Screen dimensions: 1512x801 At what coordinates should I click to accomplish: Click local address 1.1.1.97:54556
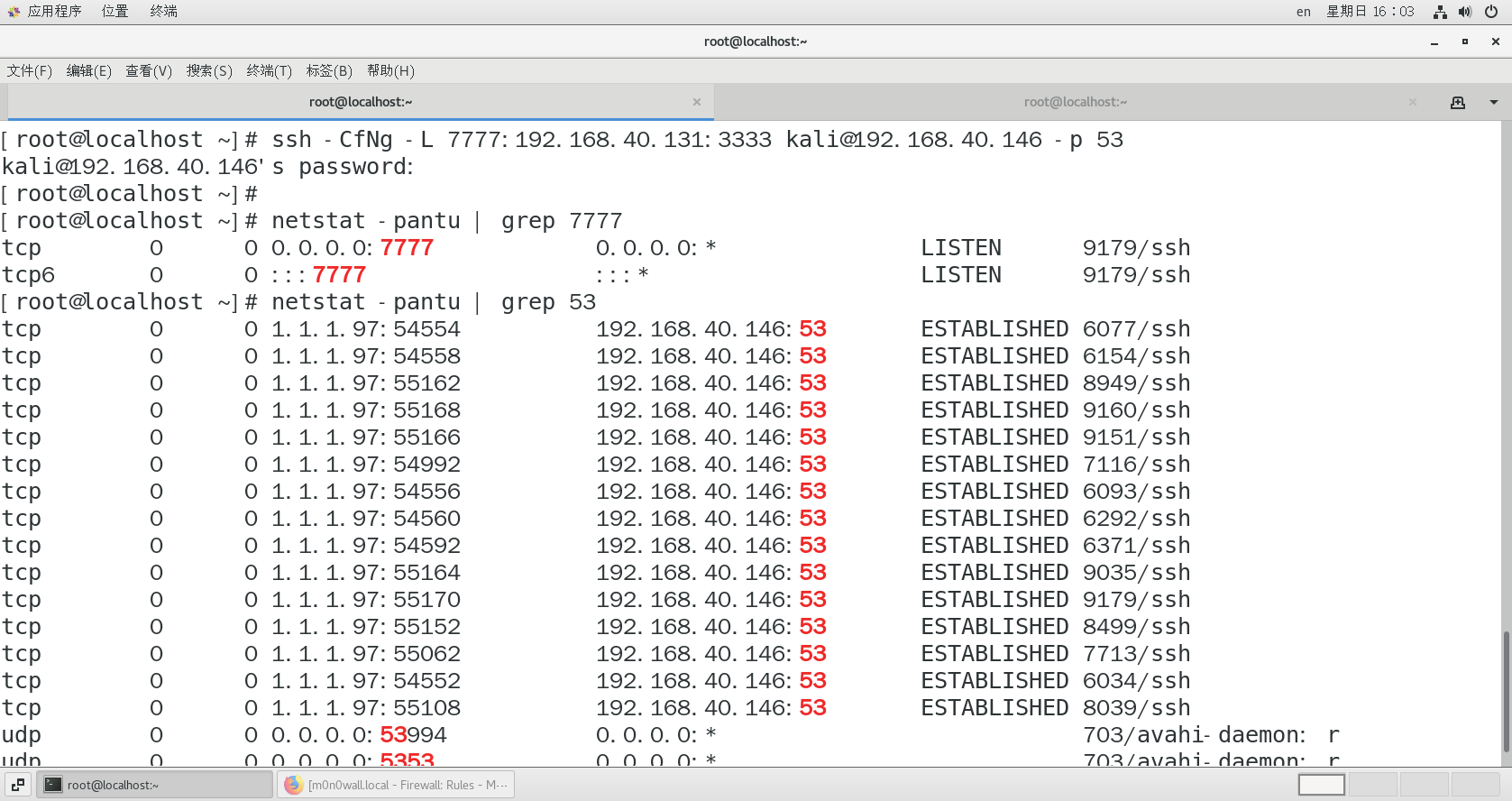point(366,492)
